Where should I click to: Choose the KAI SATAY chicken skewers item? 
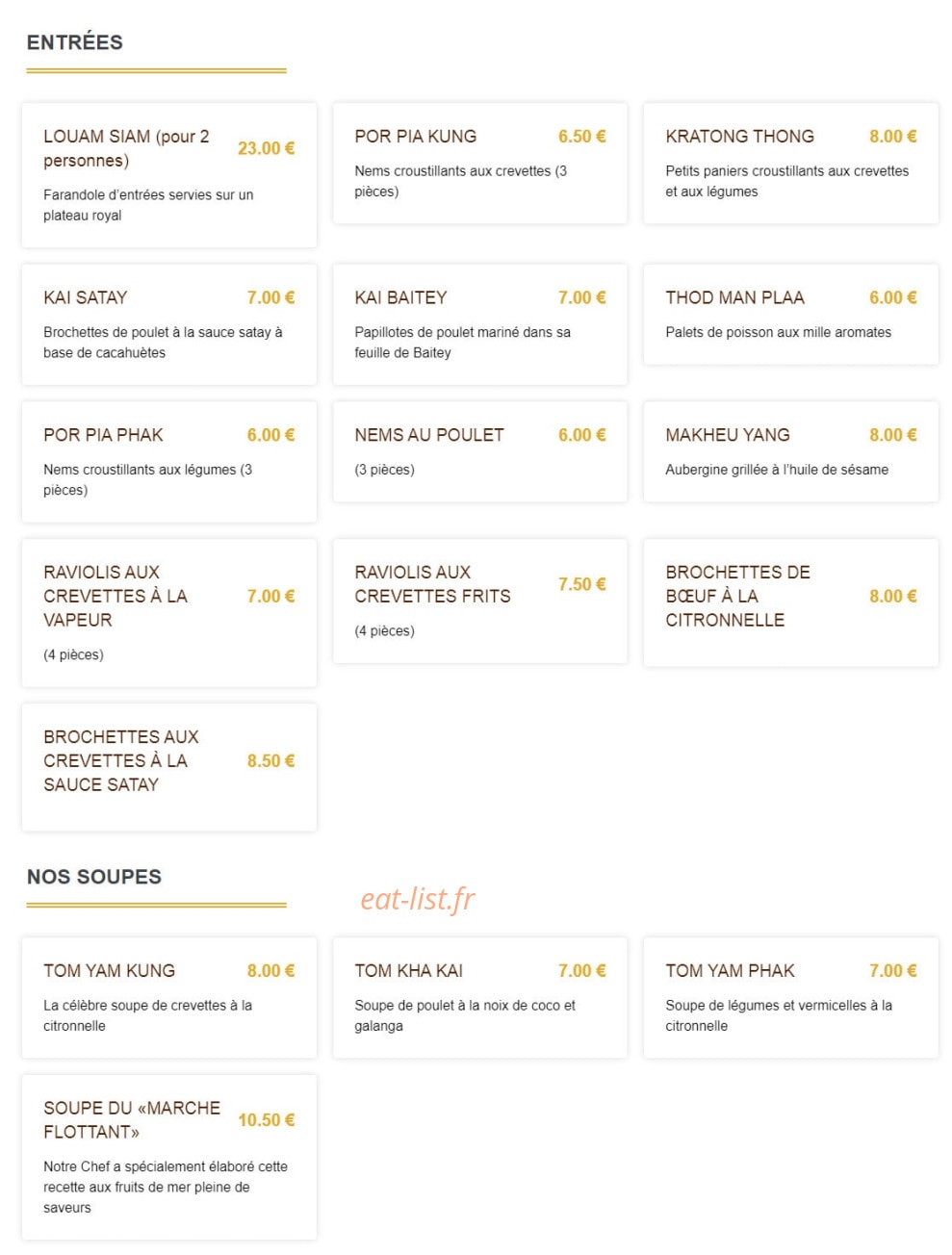(169, 324)
